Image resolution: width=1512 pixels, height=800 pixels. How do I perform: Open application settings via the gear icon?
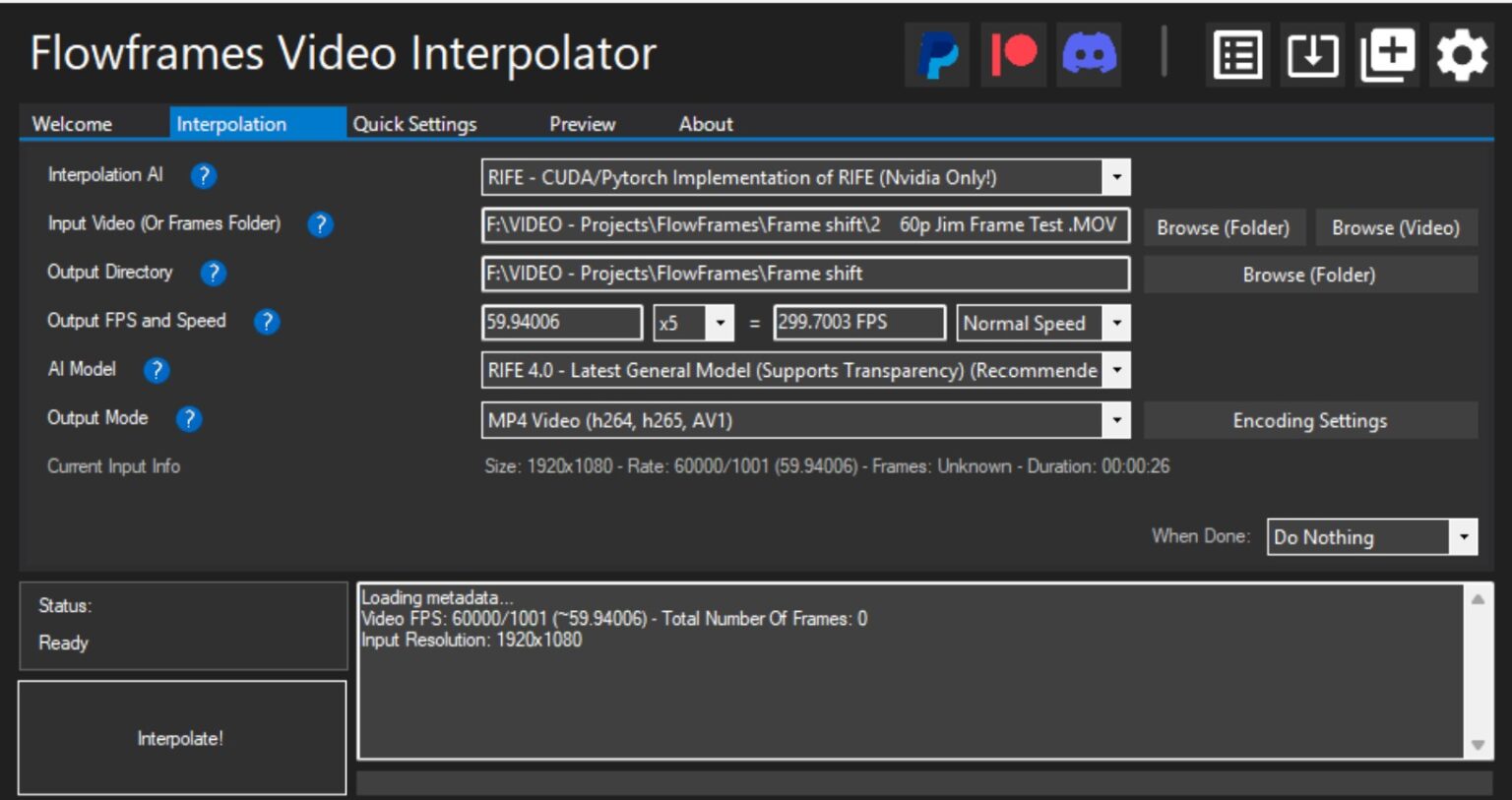point(1461,54)
